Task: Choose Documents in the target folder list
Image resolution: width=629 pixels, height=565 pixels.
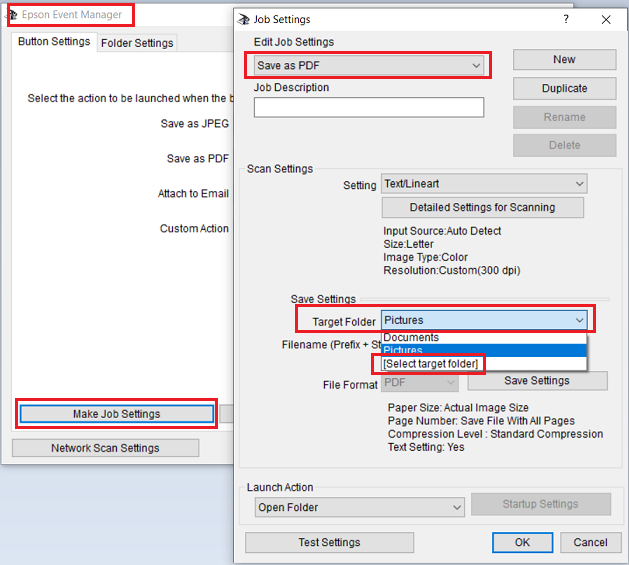Action: pyautogui.click(x=484, y=337)
